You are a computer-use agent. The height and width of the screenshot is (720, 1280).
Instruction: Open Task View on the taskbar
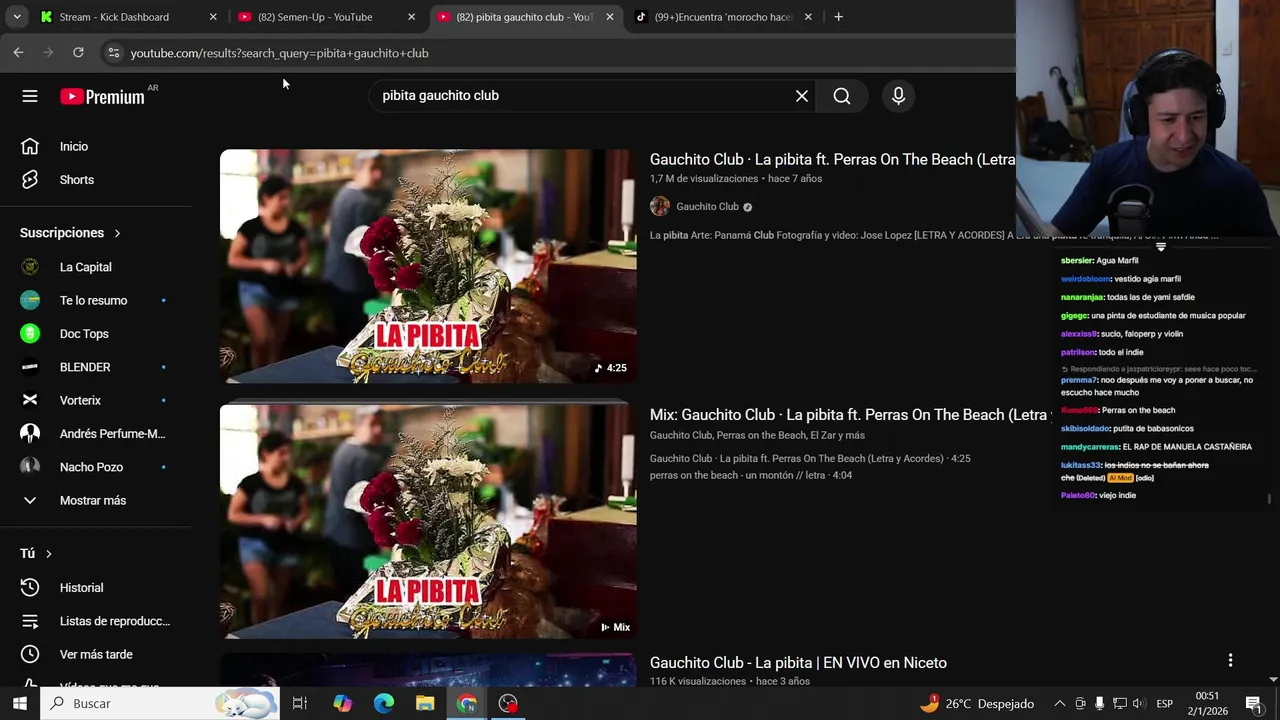[299, 704]
